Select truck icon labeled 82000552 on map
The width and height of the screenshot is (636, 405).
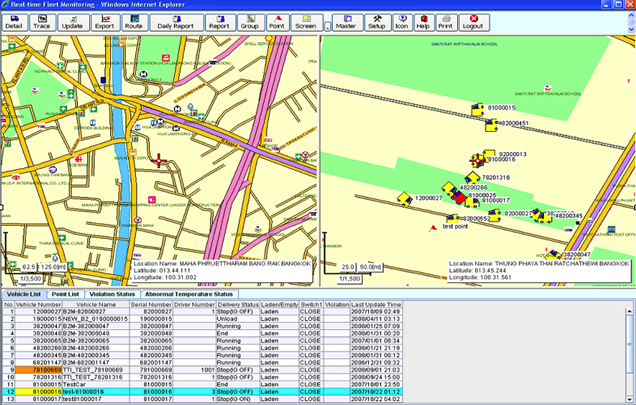453,219
